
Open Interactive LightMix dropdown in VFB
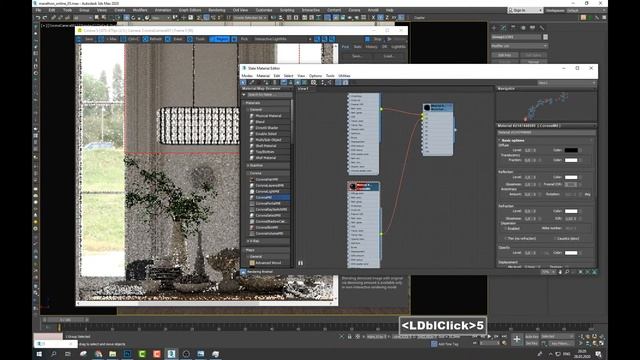pyautogui.click(x=282, y=39)
